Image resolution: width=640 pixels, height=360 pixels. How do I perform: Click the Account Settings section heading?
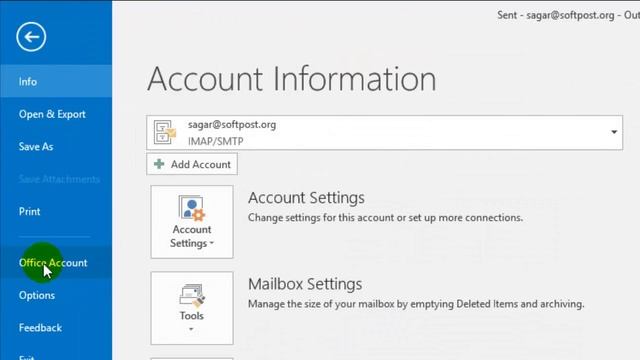306,198
